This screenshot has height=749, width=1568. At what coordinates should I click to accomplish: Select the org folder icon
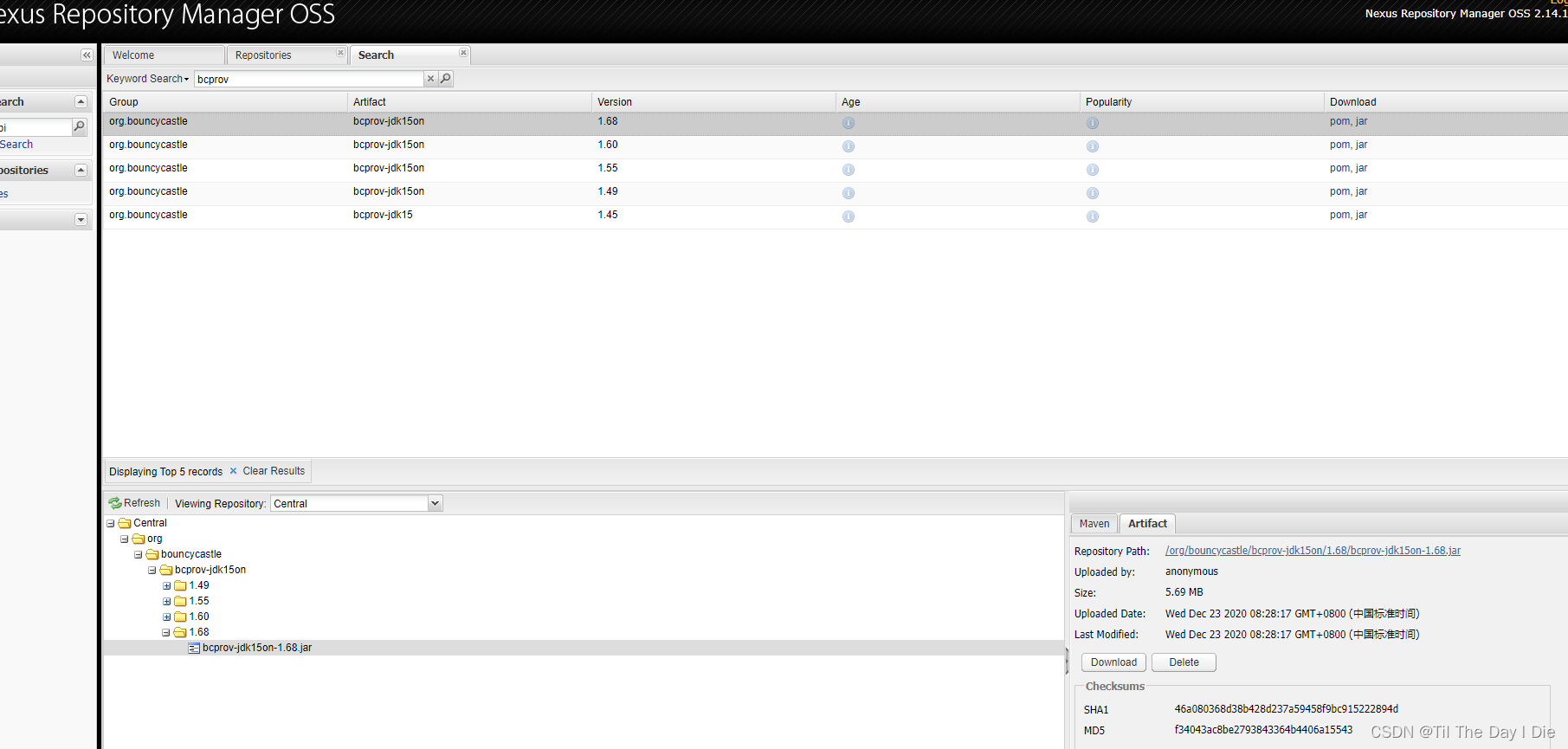(x=139, y=539)
